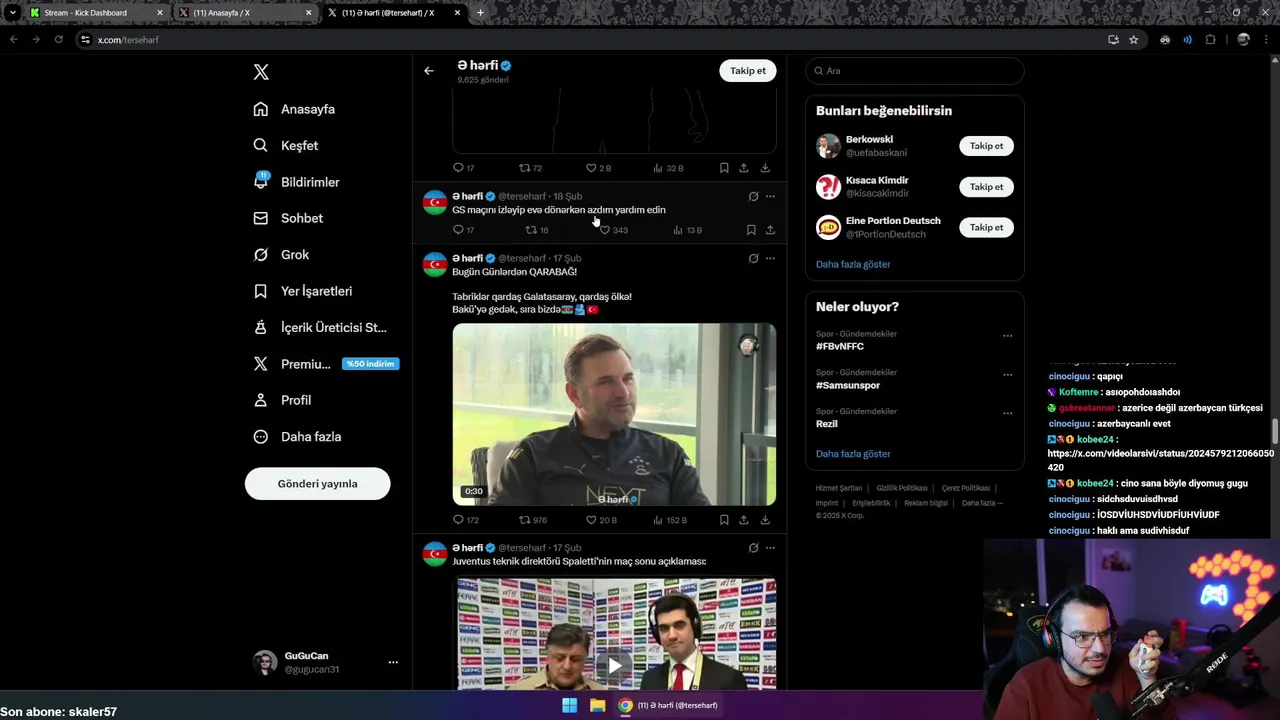Go to Anasayfa in sidebar
1280x720 pixels.
pyautogui.click(x=294, y=109)
